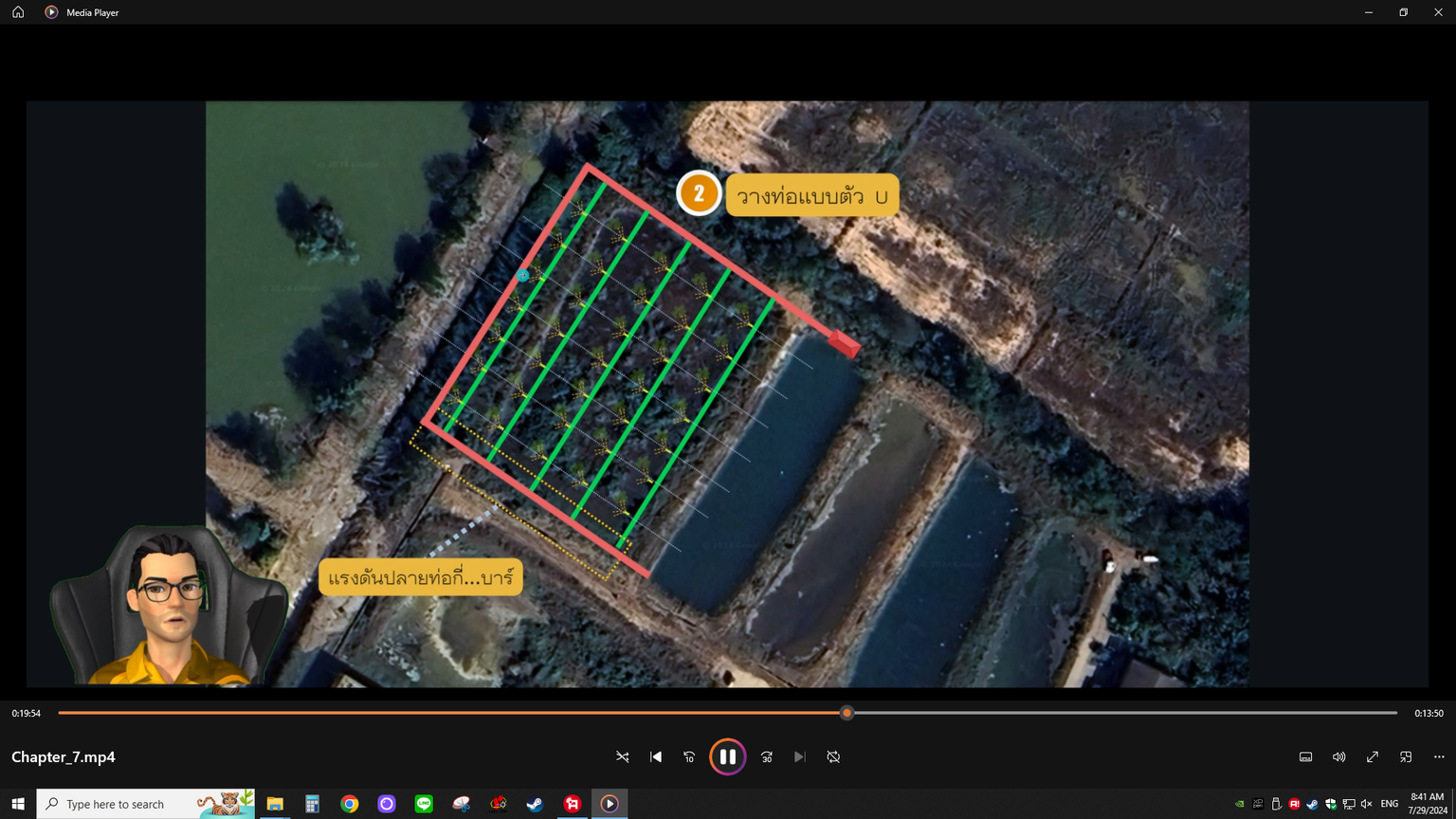Open the LINE app from taskbar
This screenshot has height=819, width=1456.
424,804
